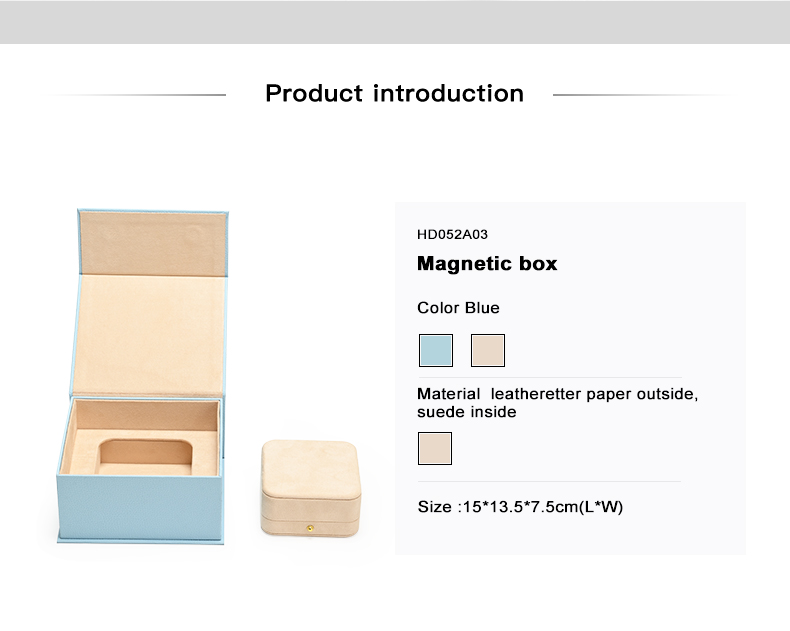Click the gold clasp button on beige box
790x631 pixels.
coord(310,528)
